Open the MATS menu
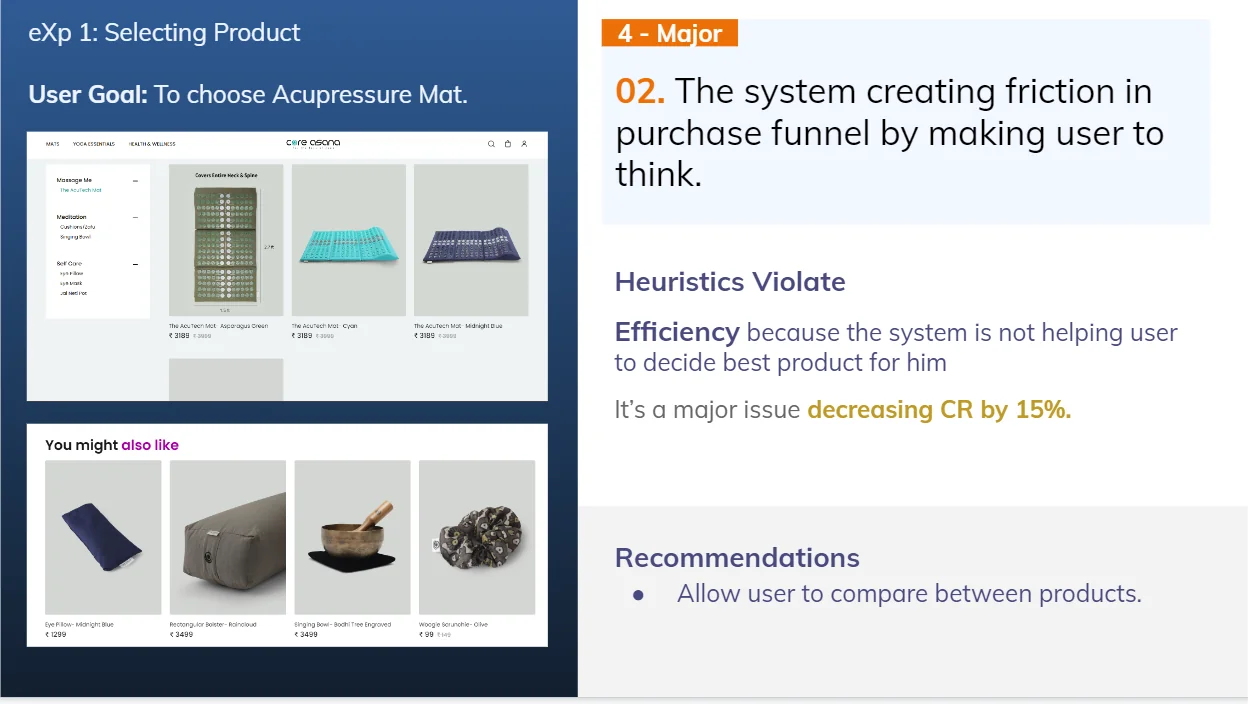Image resolution: width=1248 pixels, height=704 pixels. point(52,144)
